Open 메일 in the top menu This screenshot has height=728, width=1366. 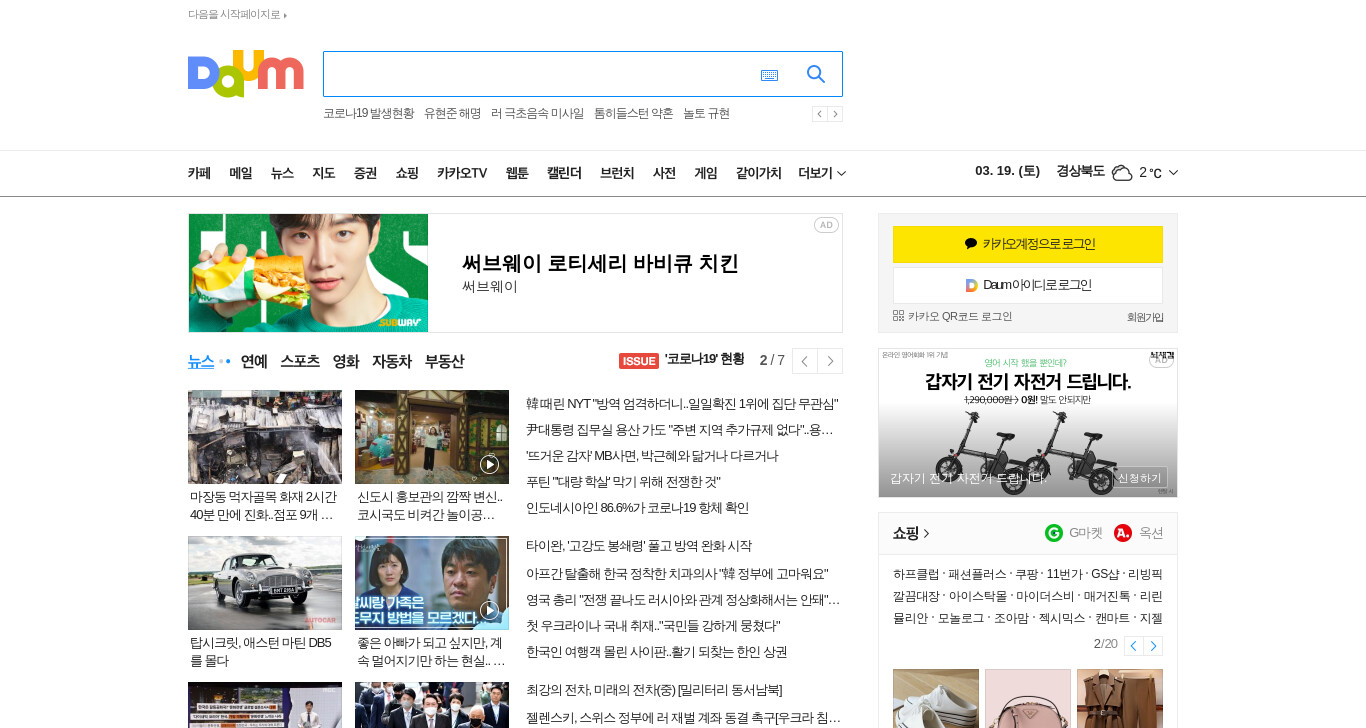(x=241, y=173)
